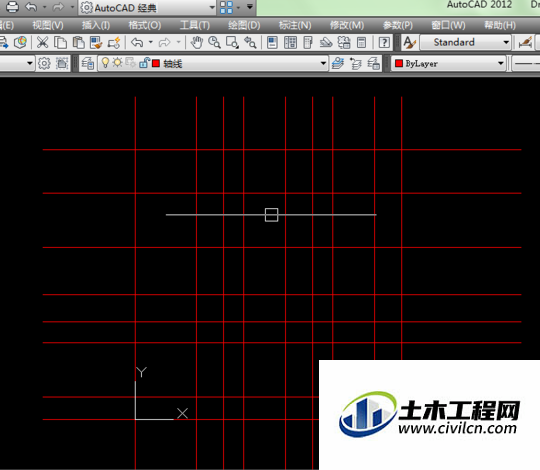Click the Cut scissors icon

click(x=42, y=43)
